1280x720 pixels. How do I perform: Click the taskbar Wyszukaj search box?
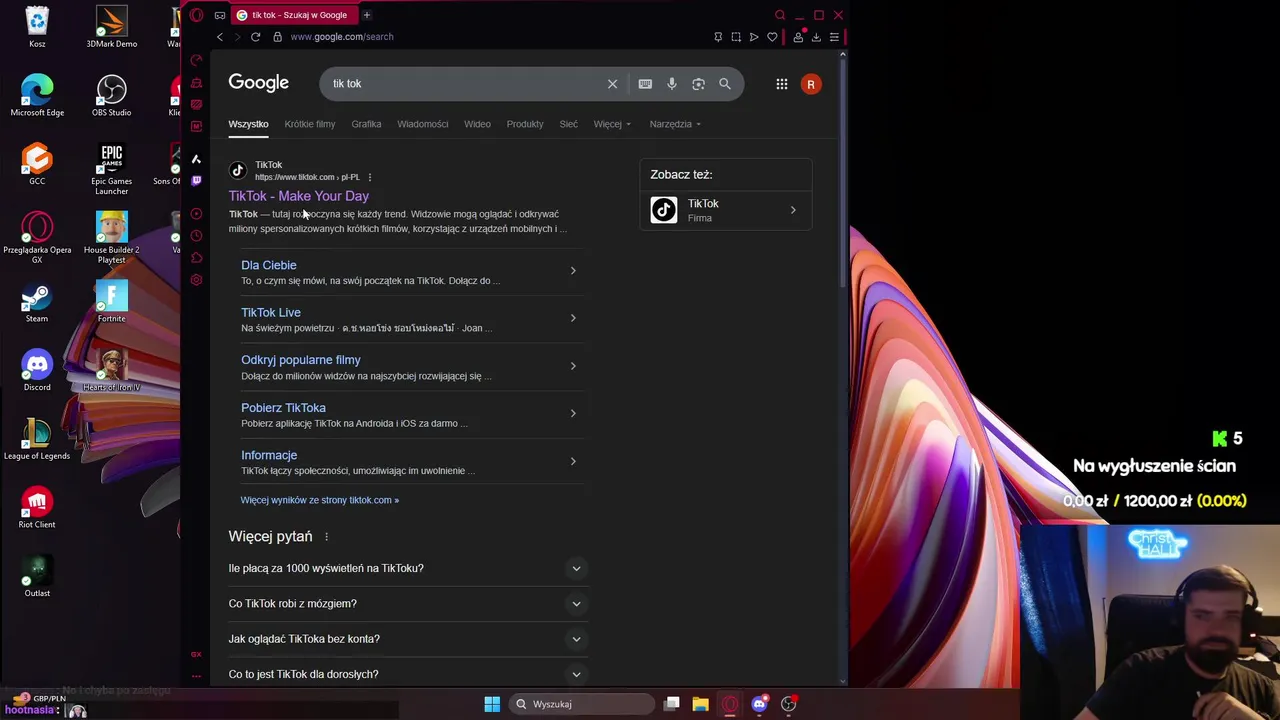point(580,704)
